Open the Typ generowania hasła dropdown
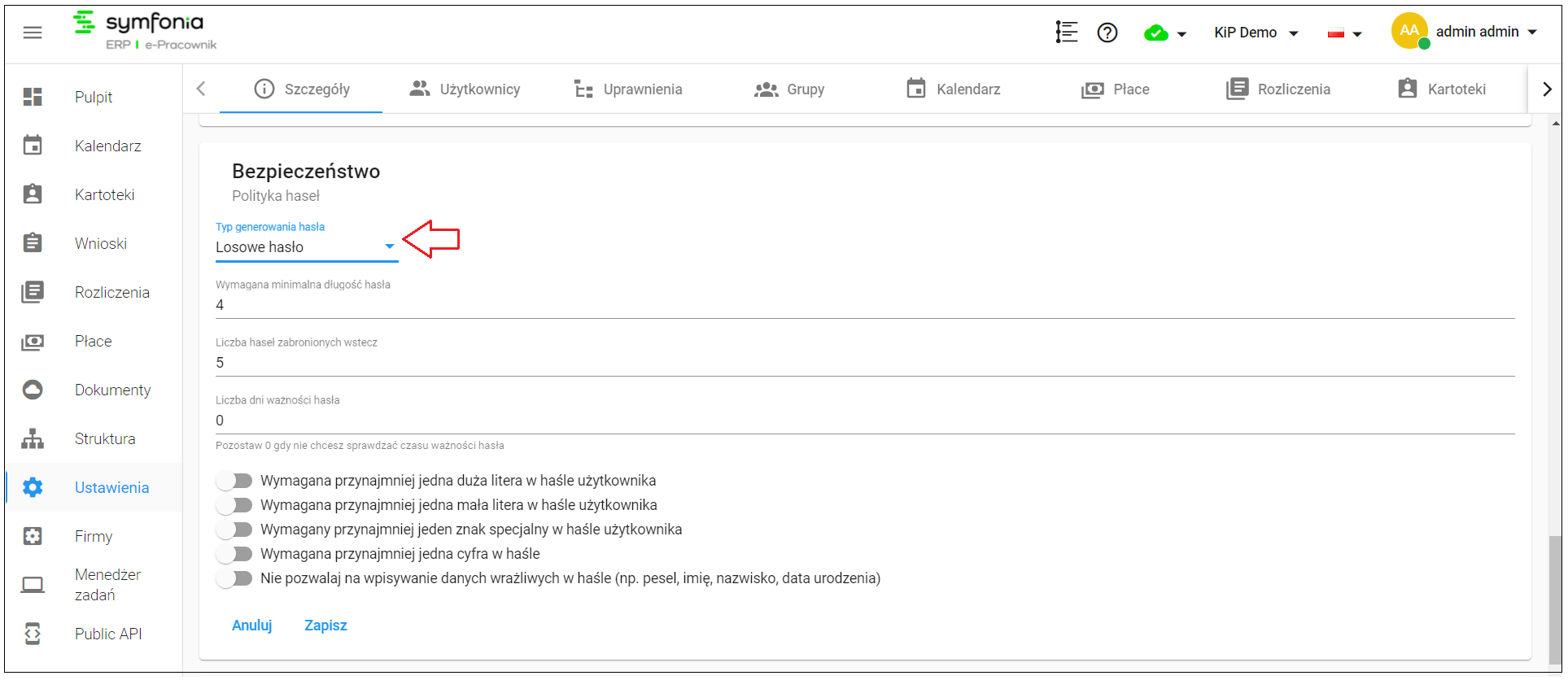Image resolution: width=1568 pixels, height=680 pixels. coord(307,246)
